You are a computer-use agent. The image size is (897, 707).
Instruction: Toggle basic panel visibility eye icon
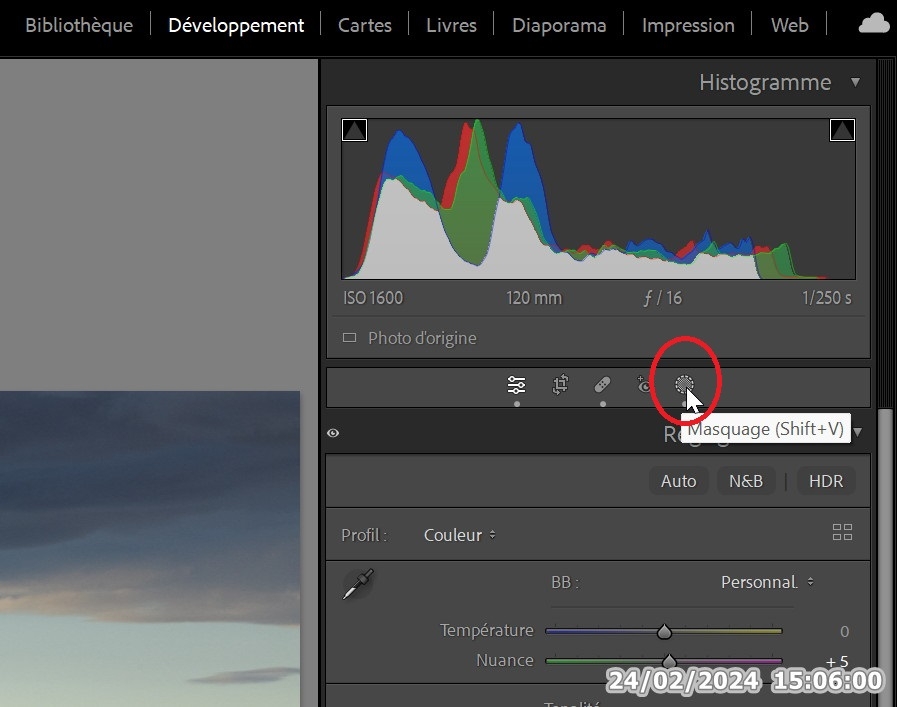coord(333,433)
